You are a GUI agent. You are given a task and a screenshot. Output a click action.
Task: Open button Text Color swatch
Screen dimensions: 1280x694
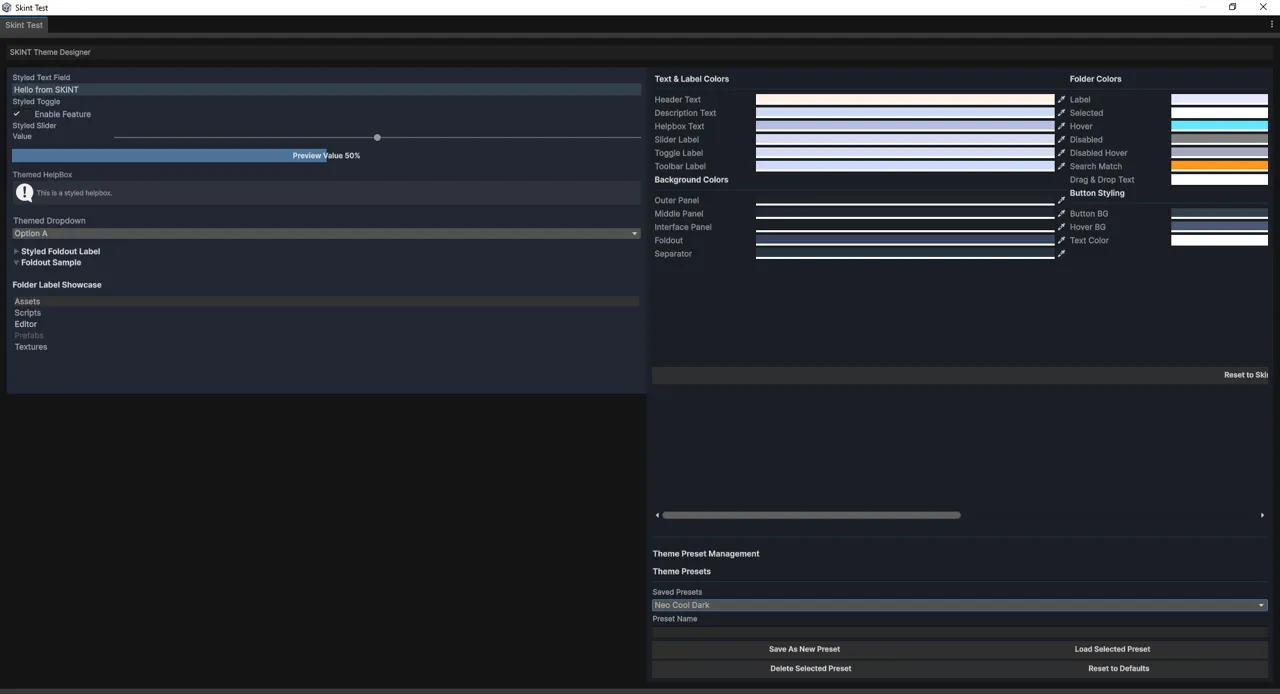click(1219, 240)
